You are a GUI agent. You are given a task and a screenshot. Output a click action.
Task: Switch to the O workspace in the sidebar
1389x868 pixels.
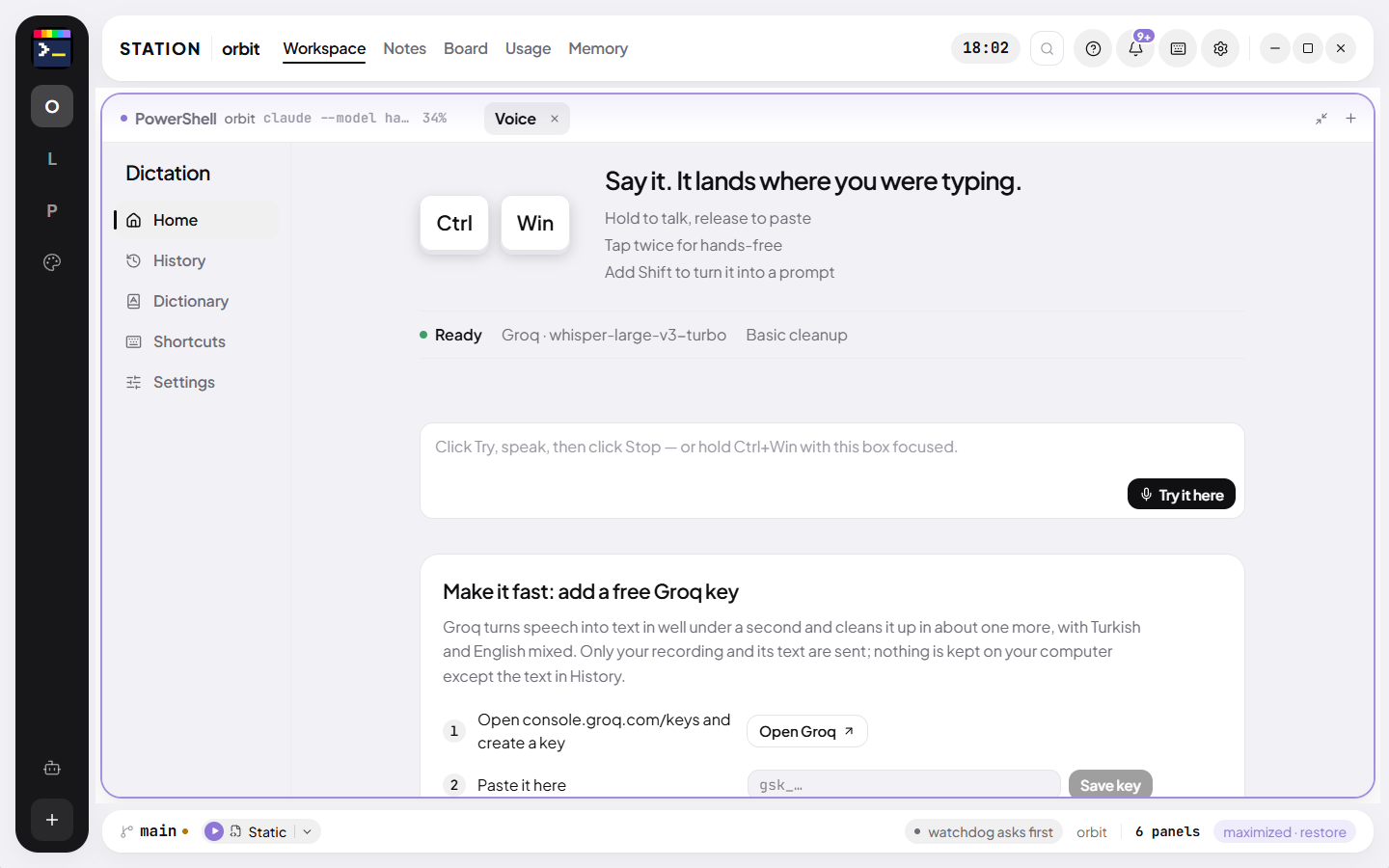52,106
